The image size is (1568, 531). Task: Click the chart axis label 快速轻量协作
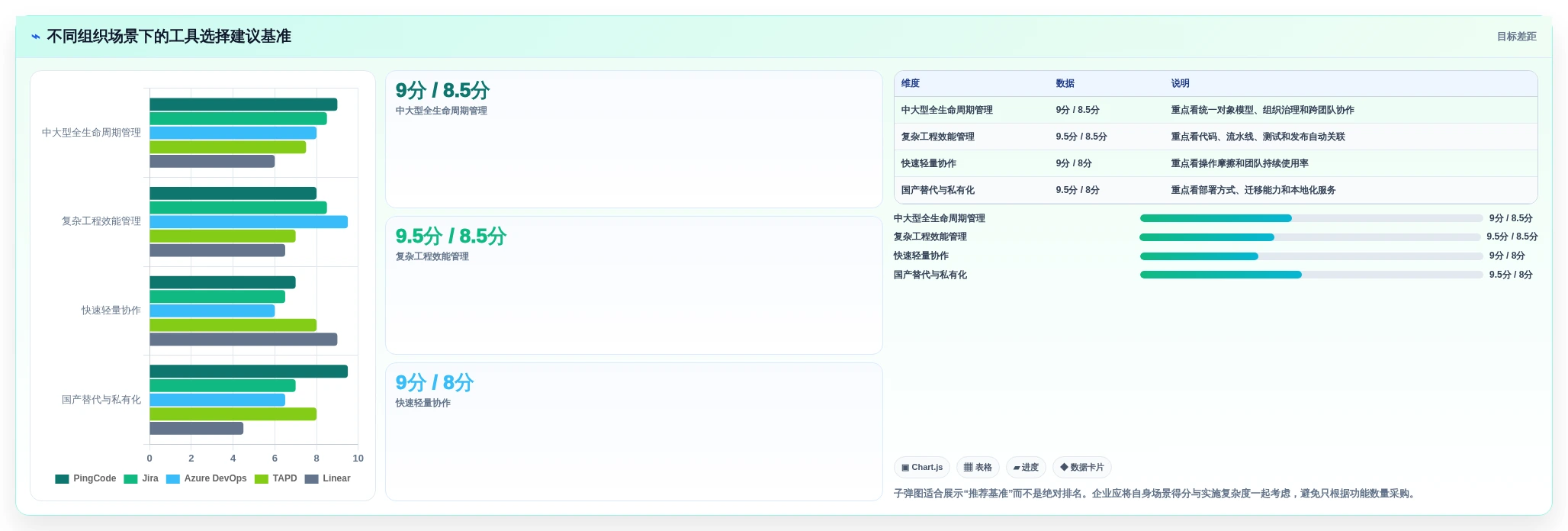111,311
